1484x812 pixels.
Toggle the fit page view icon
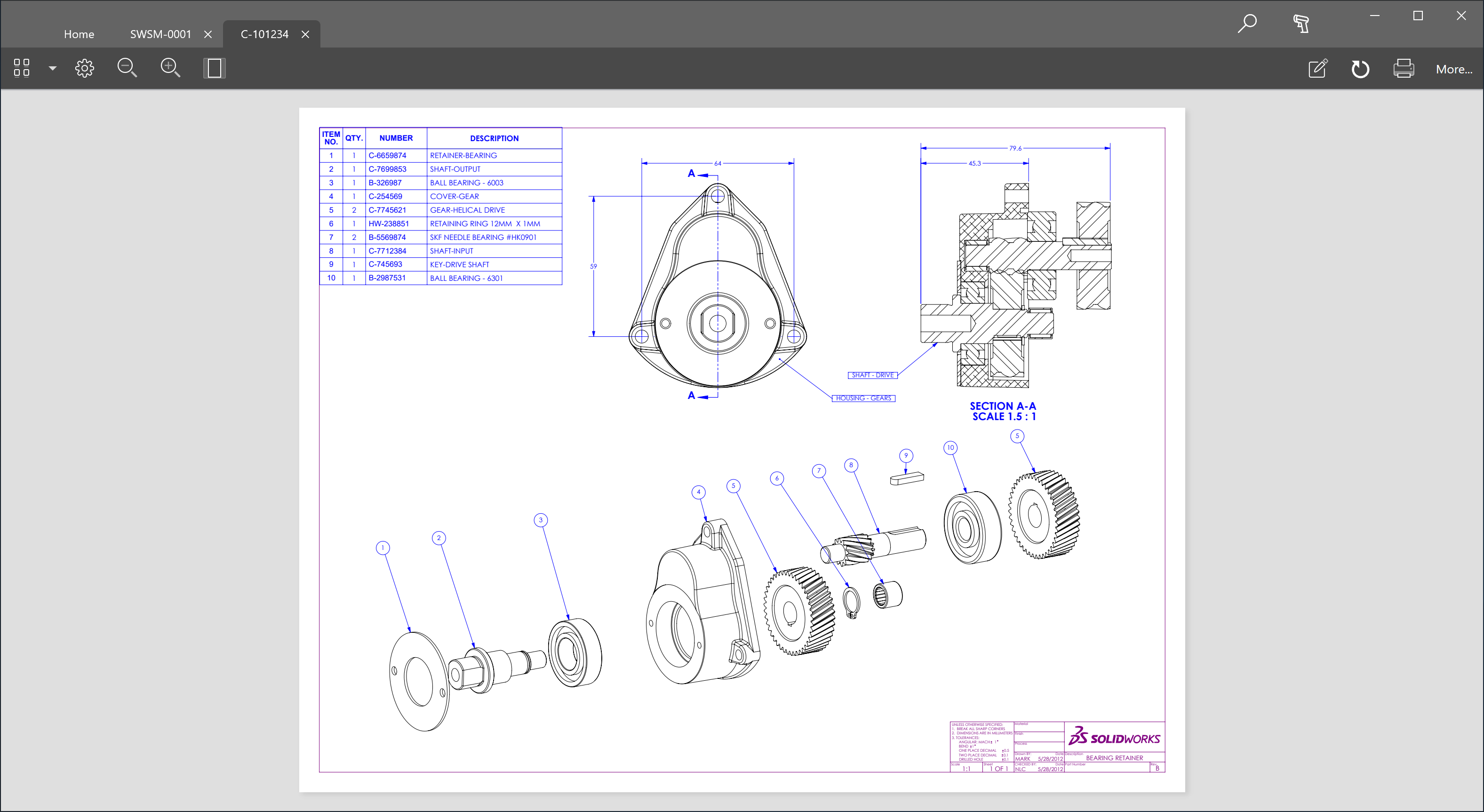(214, 68)
